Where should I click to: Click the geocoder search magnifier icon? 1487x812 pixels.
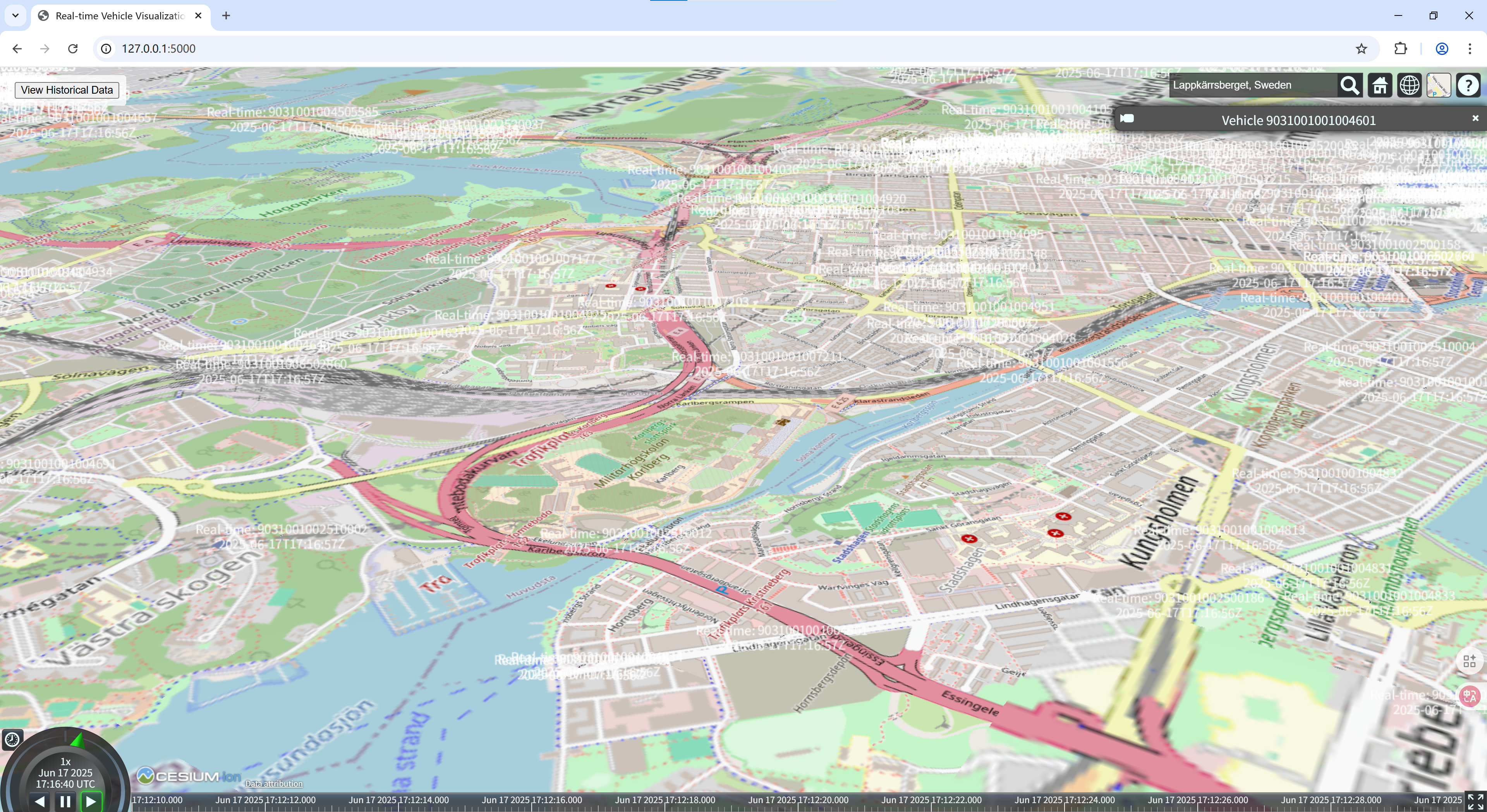[x=1350, y=86]
